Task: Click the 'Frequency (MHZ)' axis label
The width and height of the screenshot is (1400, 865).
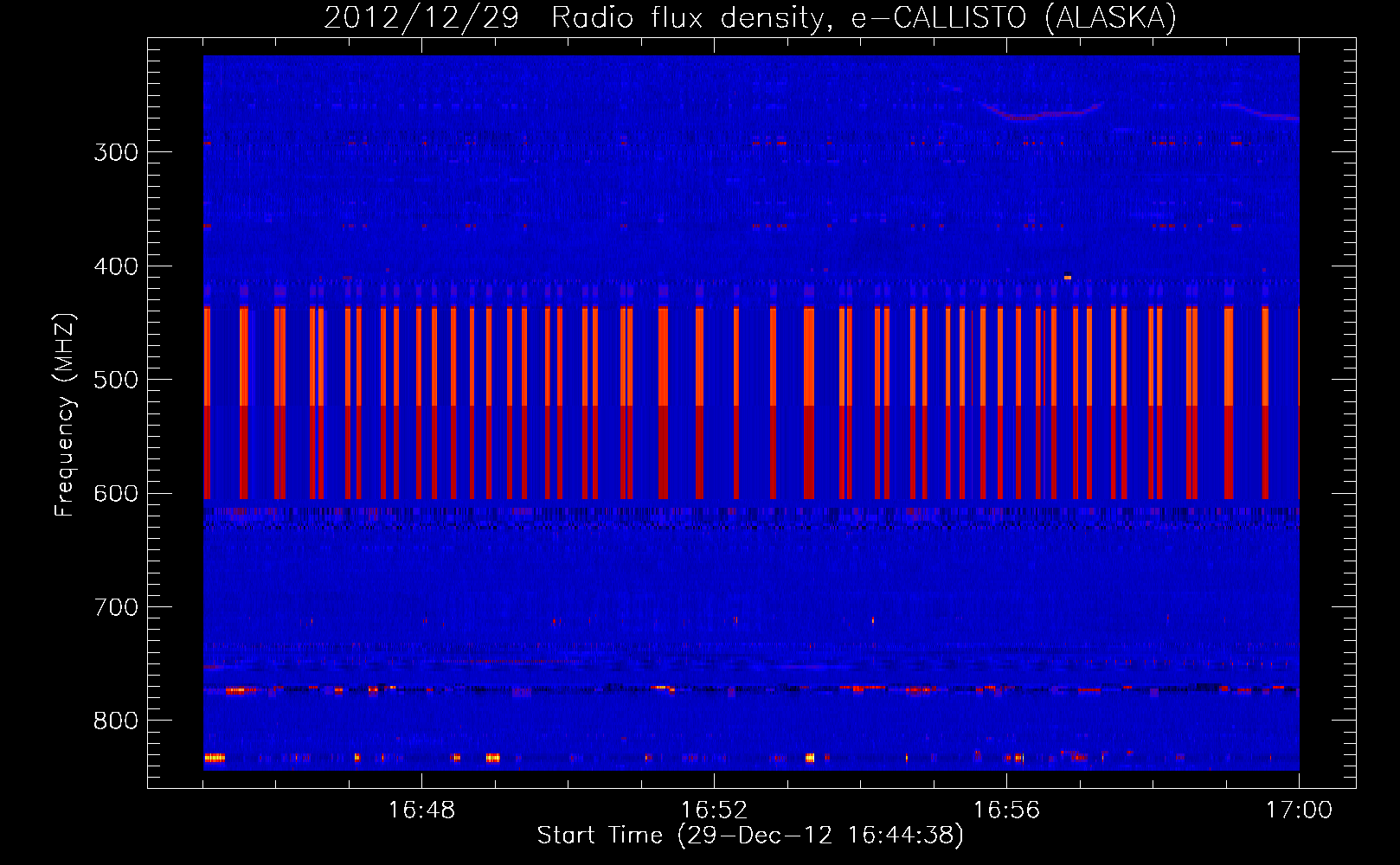Action: 65,415
